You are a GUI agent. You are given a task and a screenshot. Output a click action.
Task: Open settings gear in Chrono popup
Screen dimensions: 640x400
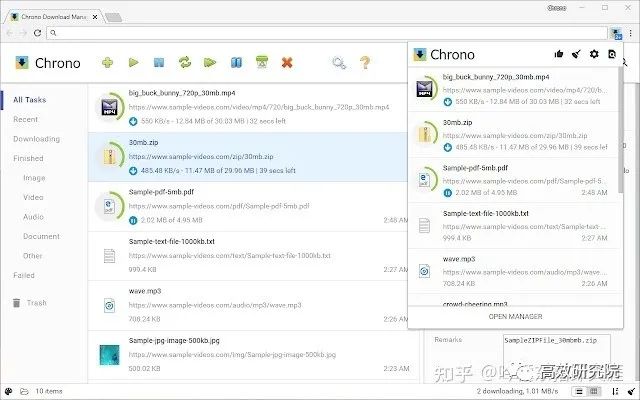tap(594, 54)
